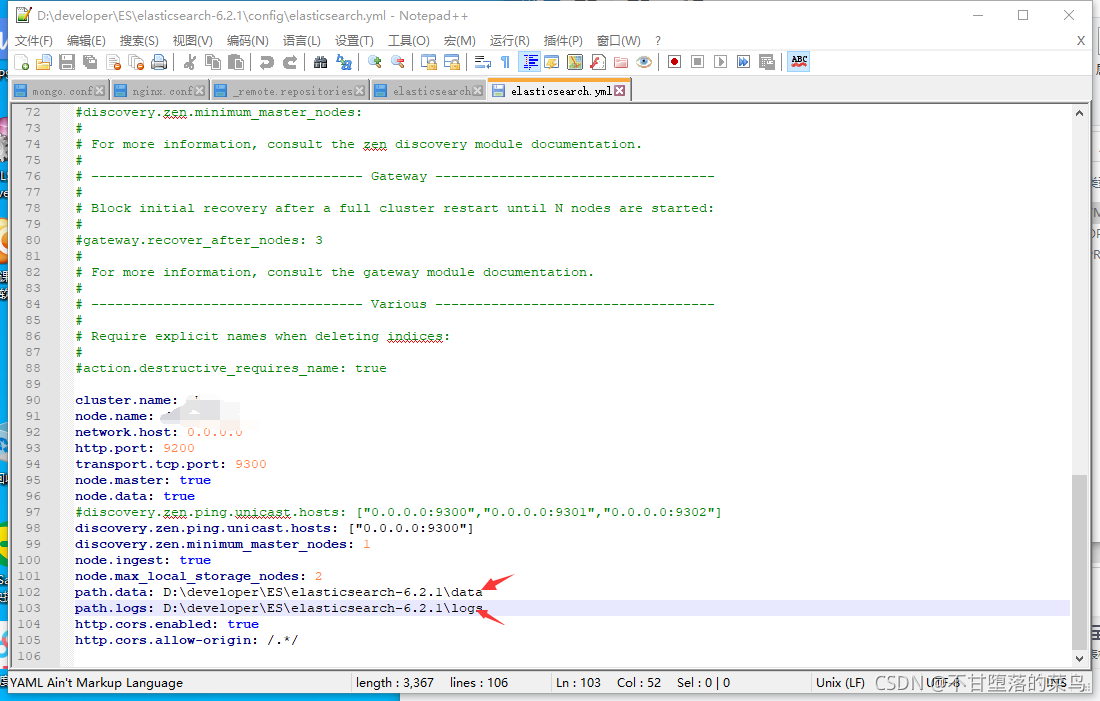Redo the edit using the toolbar arrow
Viewport: 1100px width, 701px height.
coord(290,62)
